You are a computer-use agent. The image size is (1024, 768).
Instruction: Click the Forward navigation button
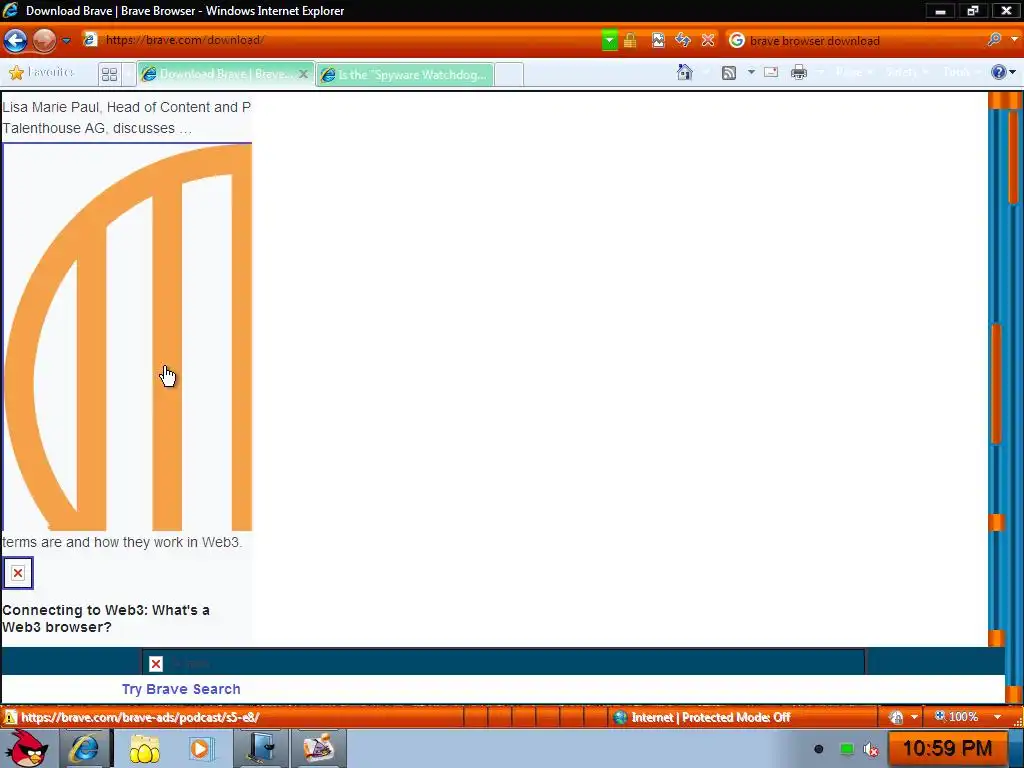(44, 40)
